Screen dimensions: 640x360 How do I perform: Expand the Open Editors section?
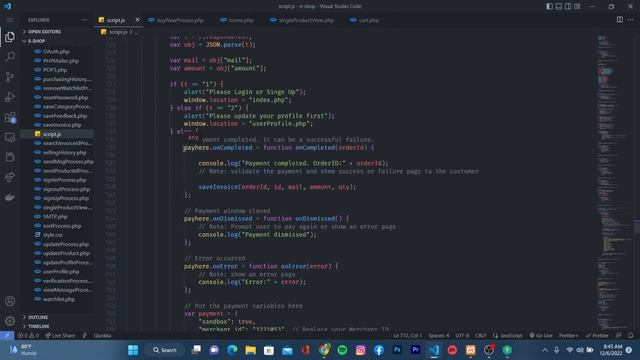(57, 31)
